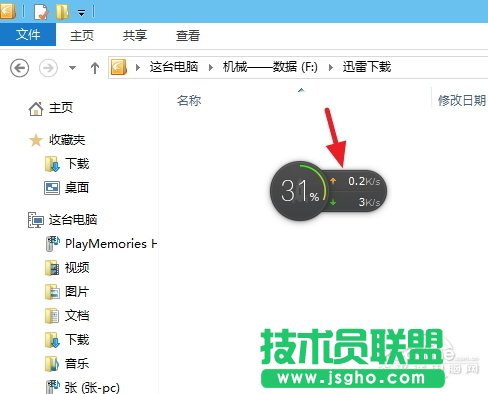Screen dimensions: 488x394
Task: Click the music folder icon beside 音乐
Action: (x=52, y=364)
